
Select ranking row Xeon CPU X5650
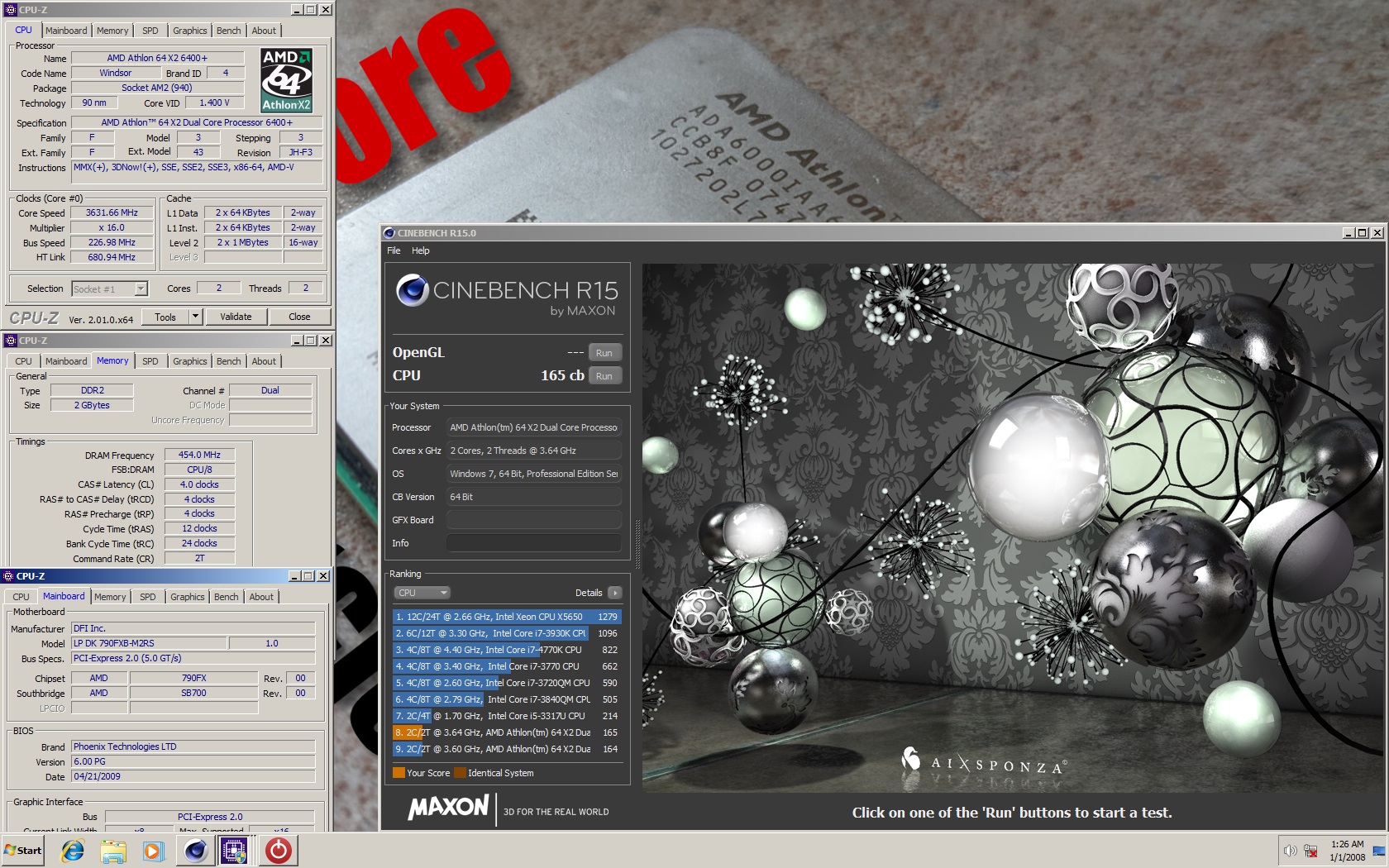[x=507, y=617]
